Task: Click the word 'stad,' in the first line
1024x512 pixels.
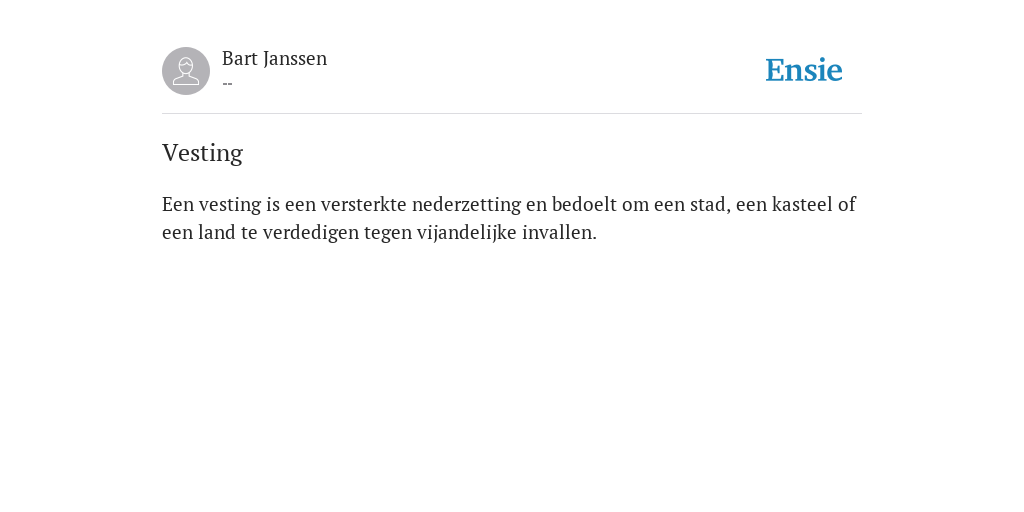Action: [x=711, y=205]
